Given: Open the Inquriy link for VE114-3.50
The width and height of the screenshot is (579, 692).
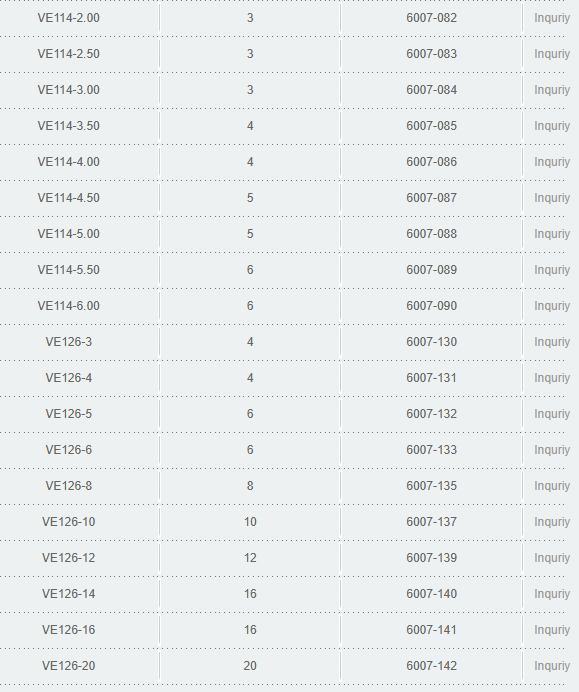Looking at the screenshot, I should coord(552,126).
